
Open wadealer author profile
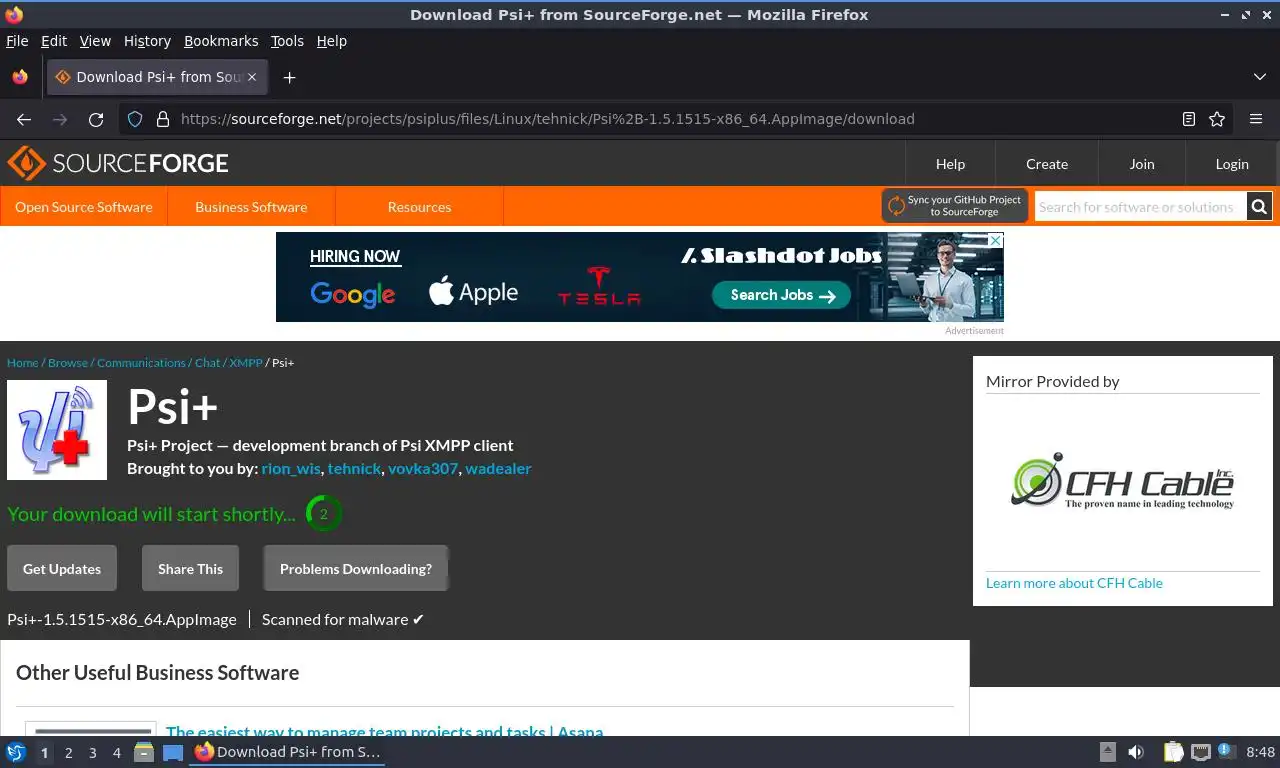pos(498,468)
